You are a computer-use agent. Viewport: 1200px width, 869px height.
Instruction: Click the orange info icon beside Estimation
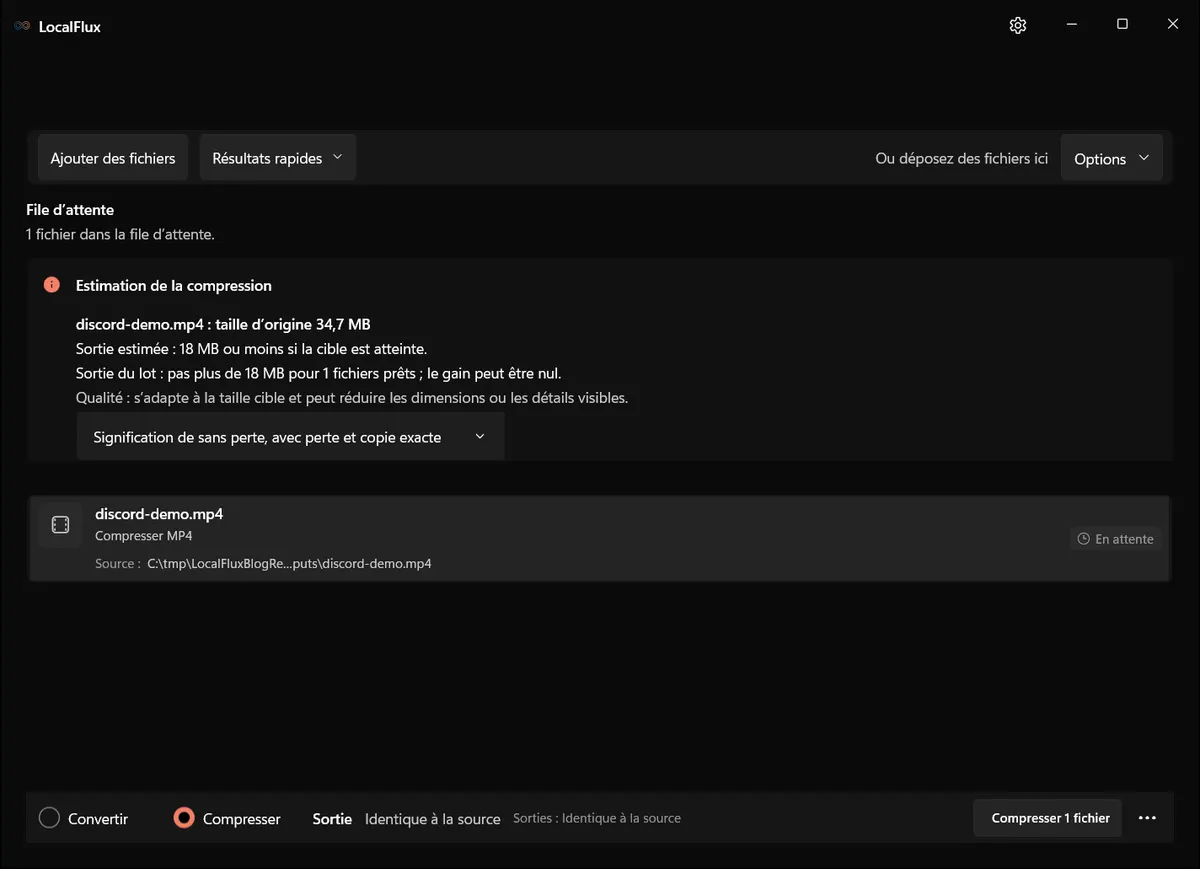52,285
